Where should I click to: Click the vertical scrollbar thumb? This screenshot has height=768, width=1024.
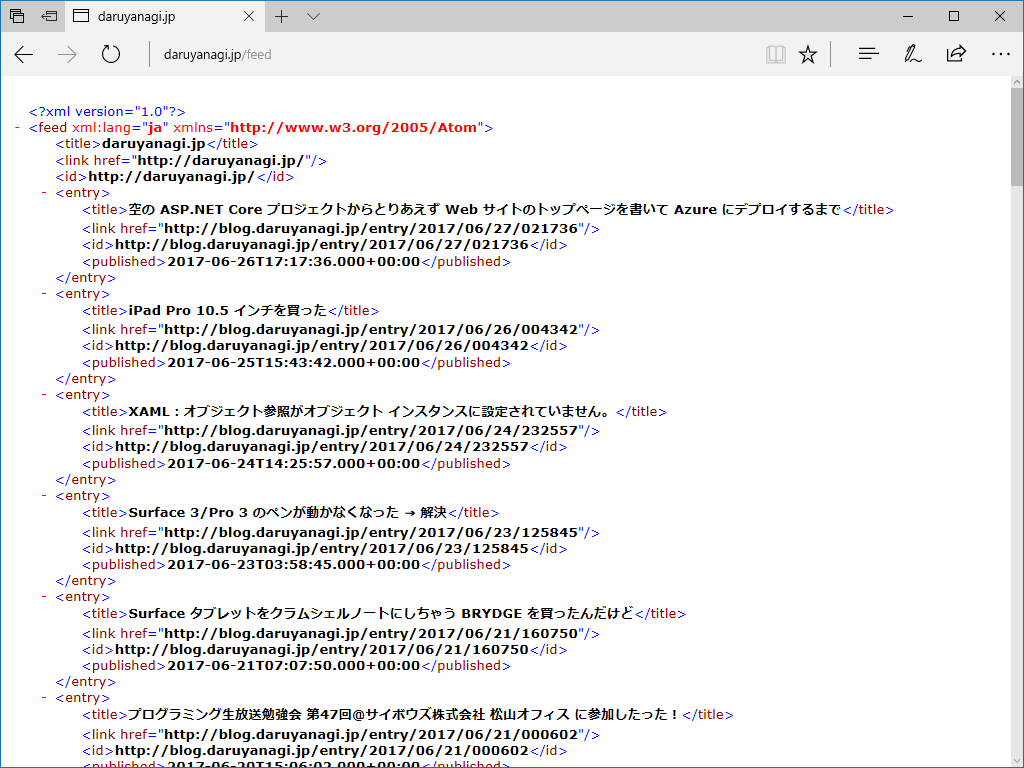pyautogui.click(x=1017, y=137)
